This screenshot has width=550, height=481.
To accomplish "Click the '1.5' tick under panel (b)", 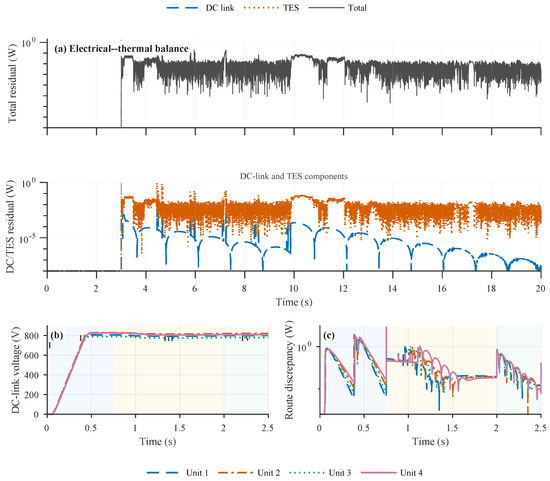I will [x=180, y=428].
